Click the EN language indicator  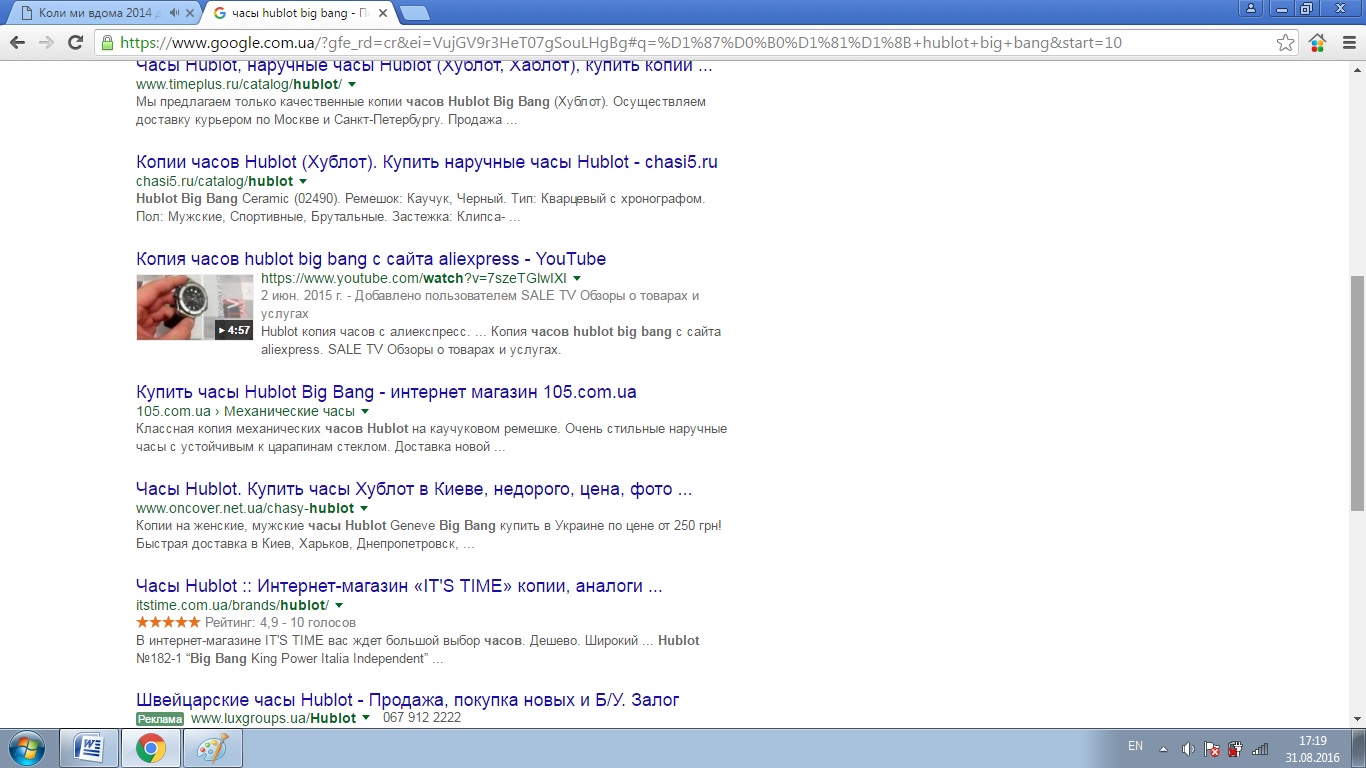(x=1135, y=746)
